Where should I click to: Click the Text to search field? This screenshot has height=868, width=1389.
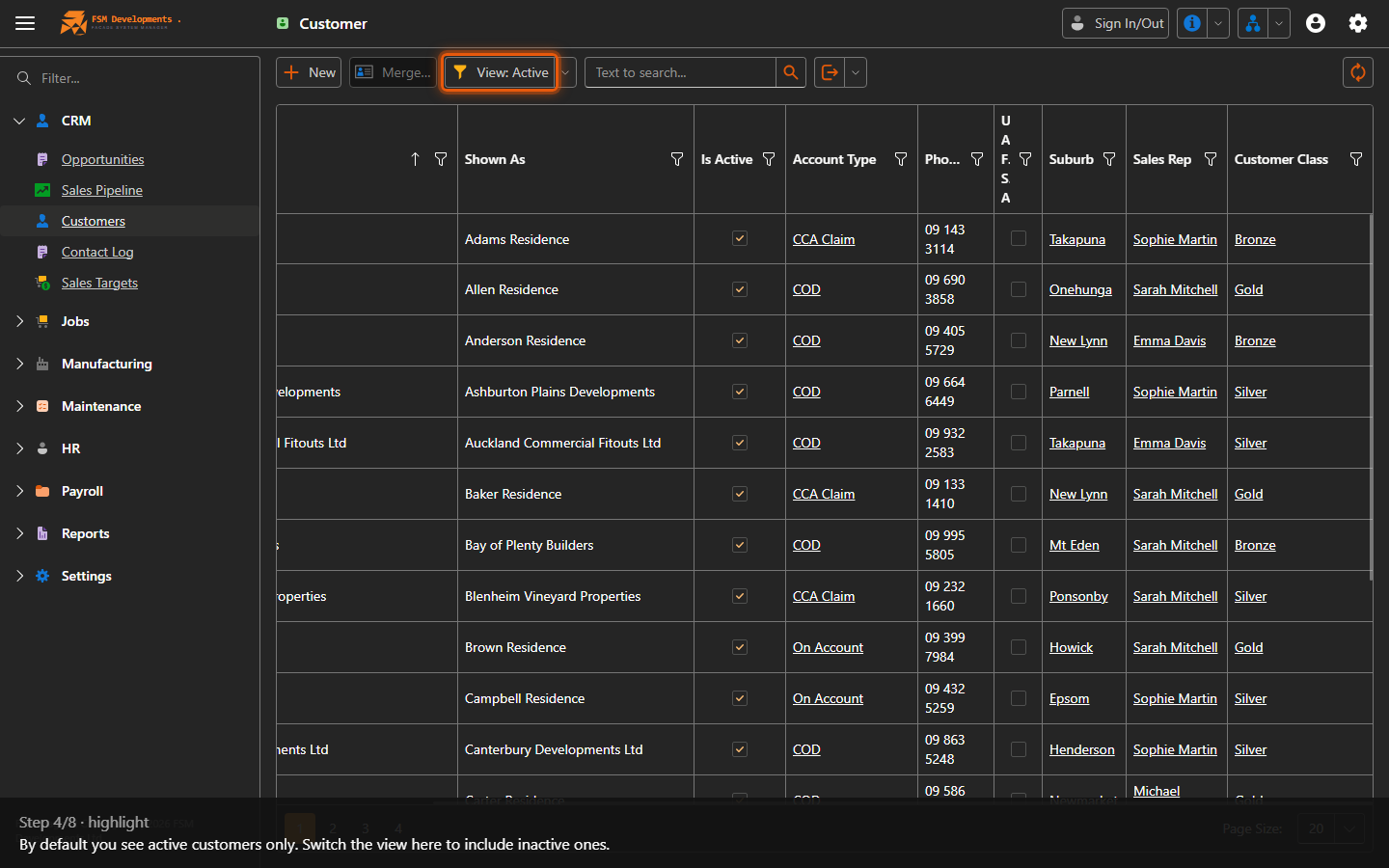(680, 72)
